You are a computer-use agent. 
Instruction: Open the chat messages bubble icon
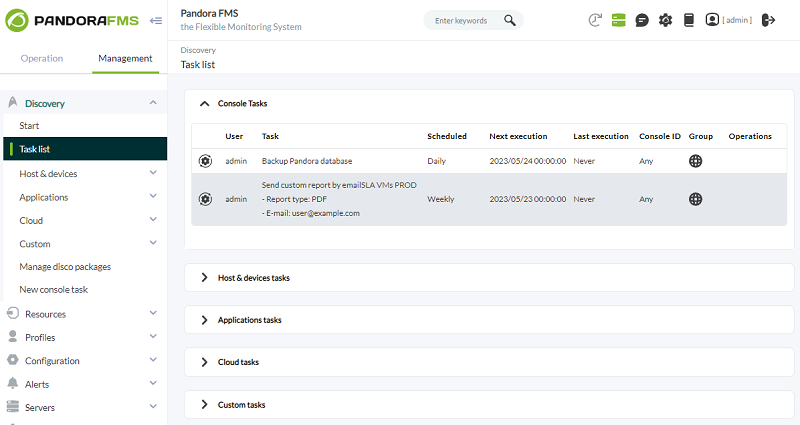(x=642, y=20)
